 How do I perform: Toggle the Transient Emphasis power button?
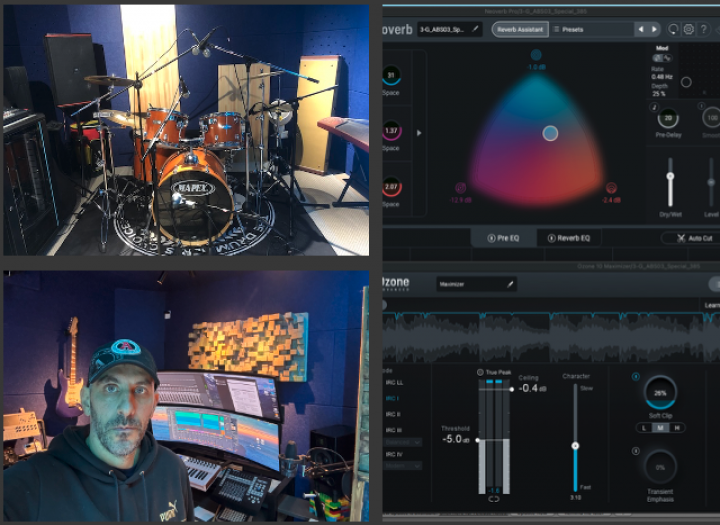(x=636, y=450)
